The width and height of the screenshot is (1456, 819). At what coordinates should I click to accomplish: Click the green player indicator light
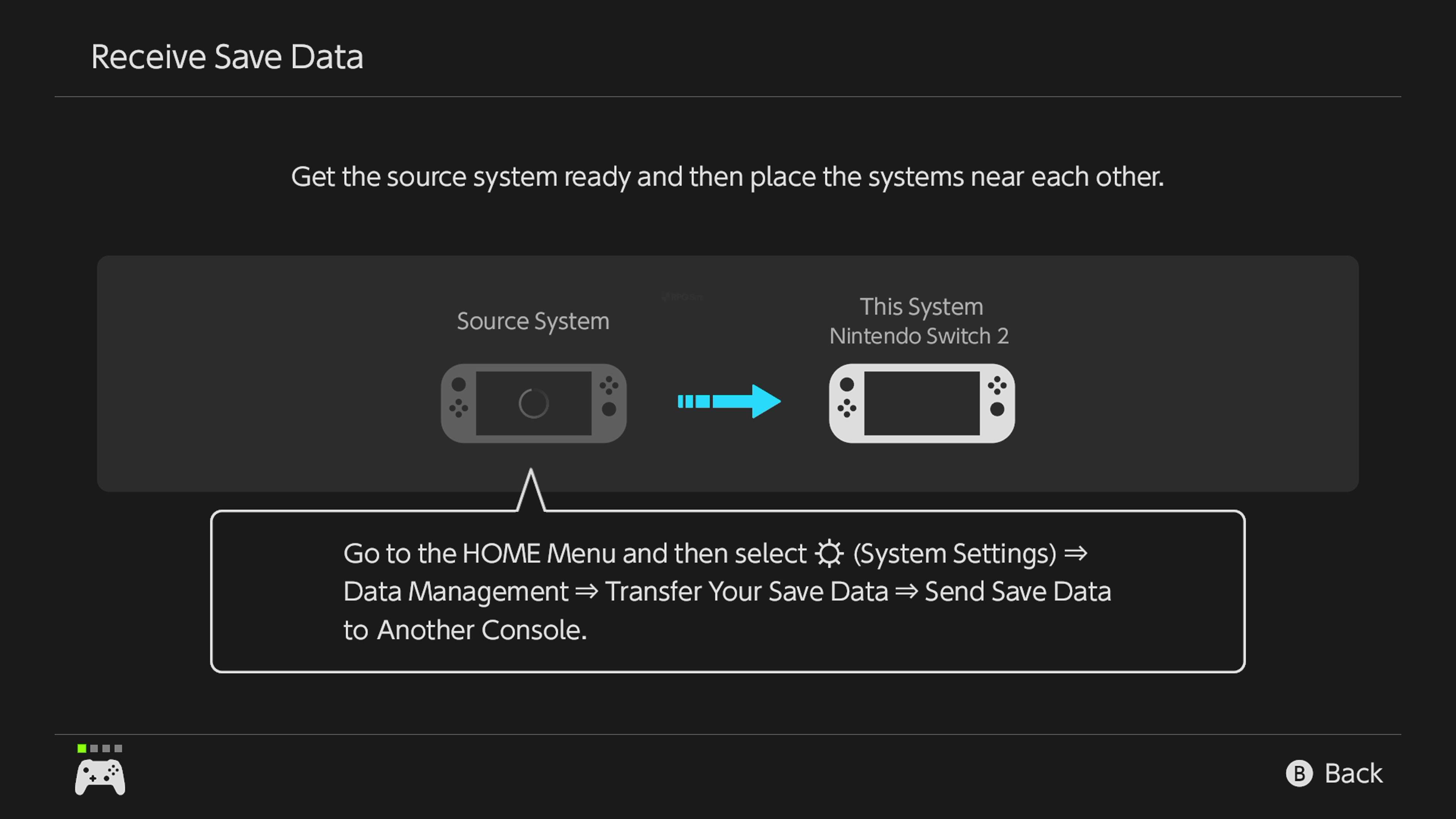pos(82,748)
